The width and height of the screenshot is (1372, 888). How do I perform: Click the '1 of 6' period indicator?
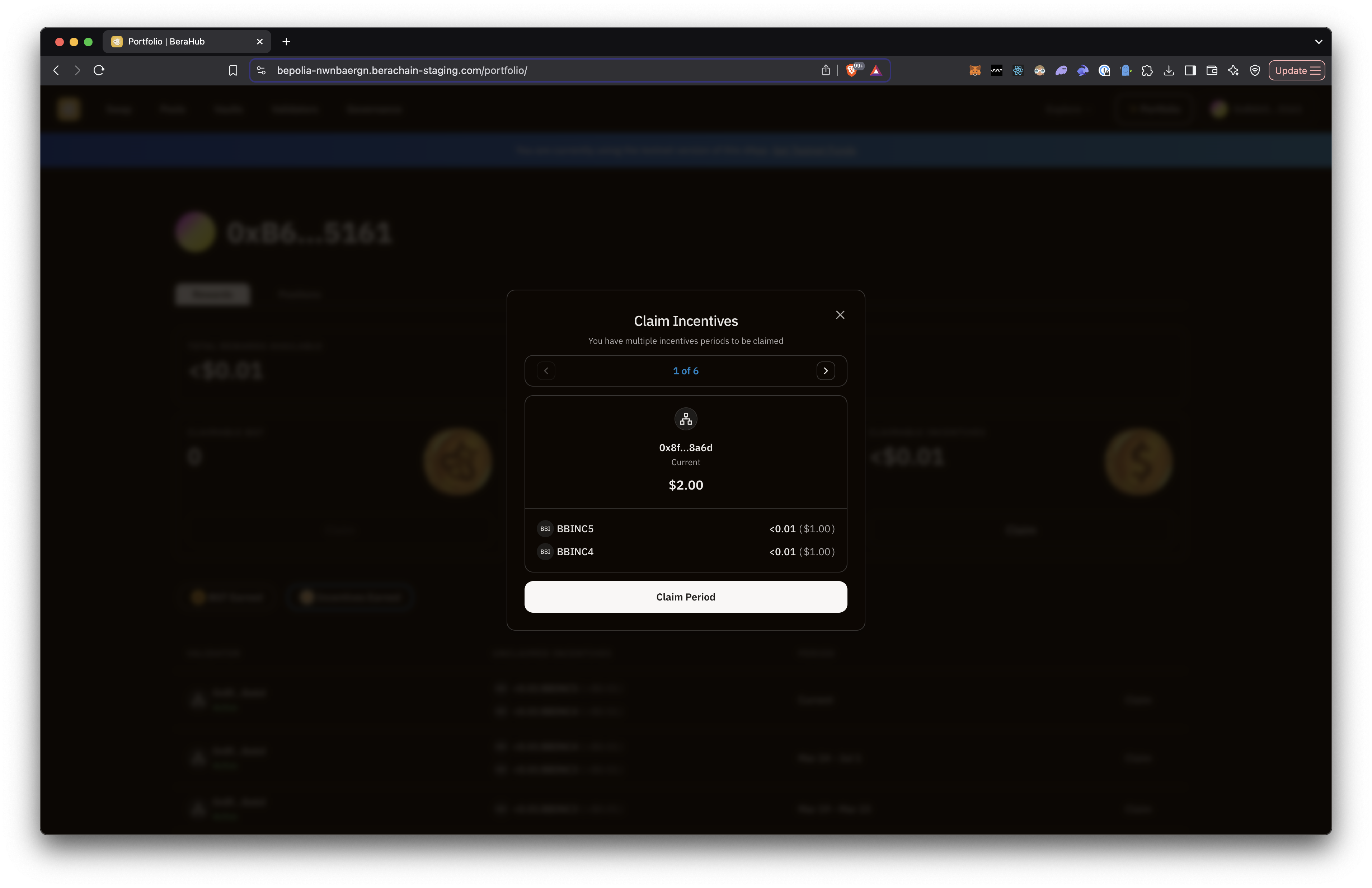click(x=685, y=371)
